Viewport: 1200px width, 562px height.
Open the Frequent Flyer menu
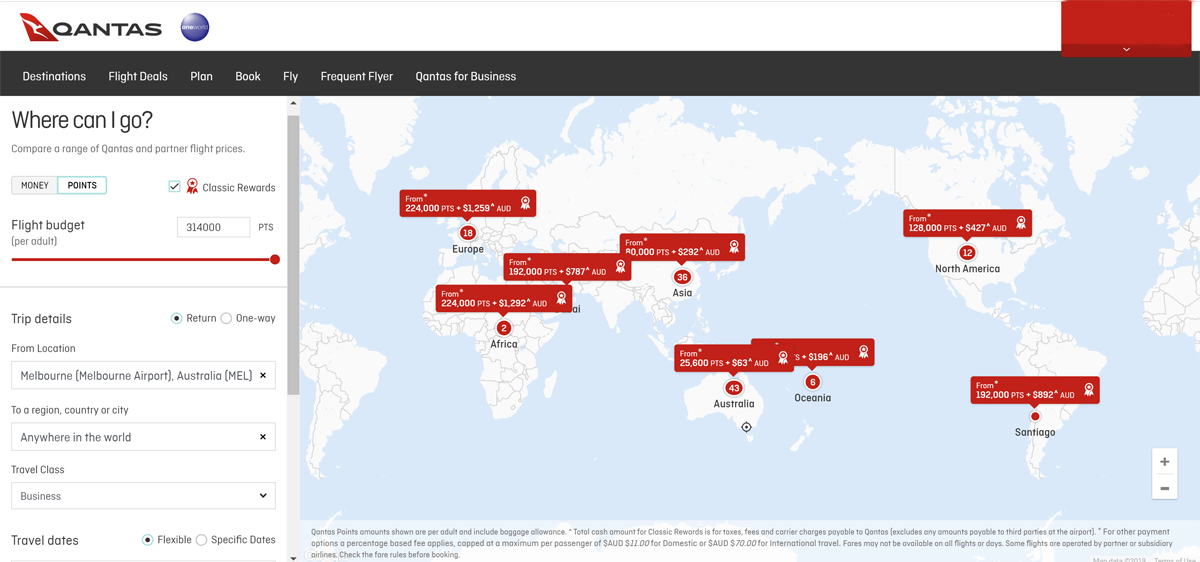point(356,76)
